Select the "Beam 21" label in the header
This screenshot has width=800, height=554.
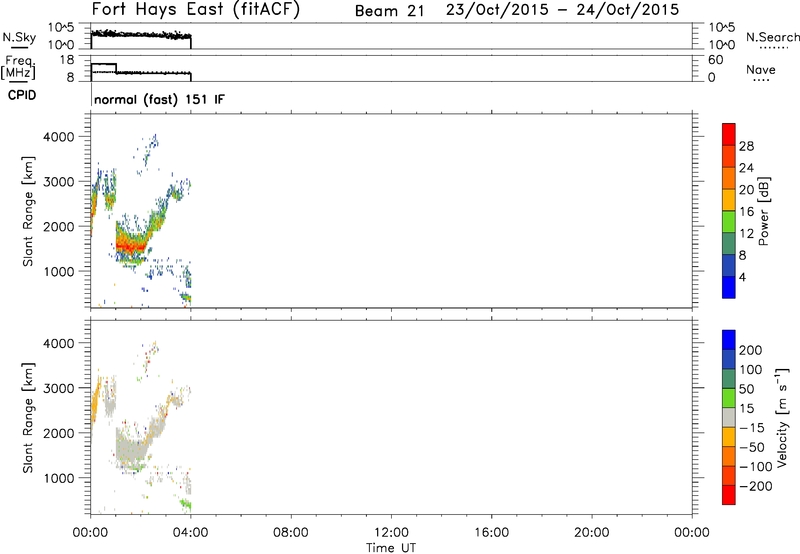pyautogui.click(x=390, y=11)
